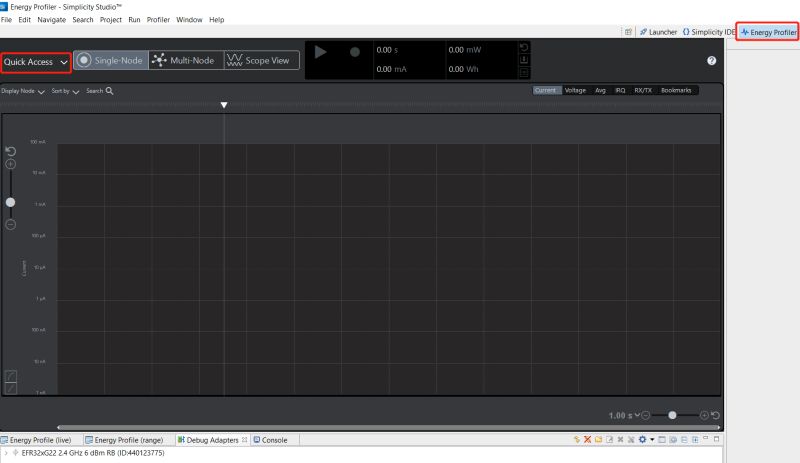This screenshot has width=800, height=463.
Task: Switch to Multi-Node view mode
Action: [186, 60]
